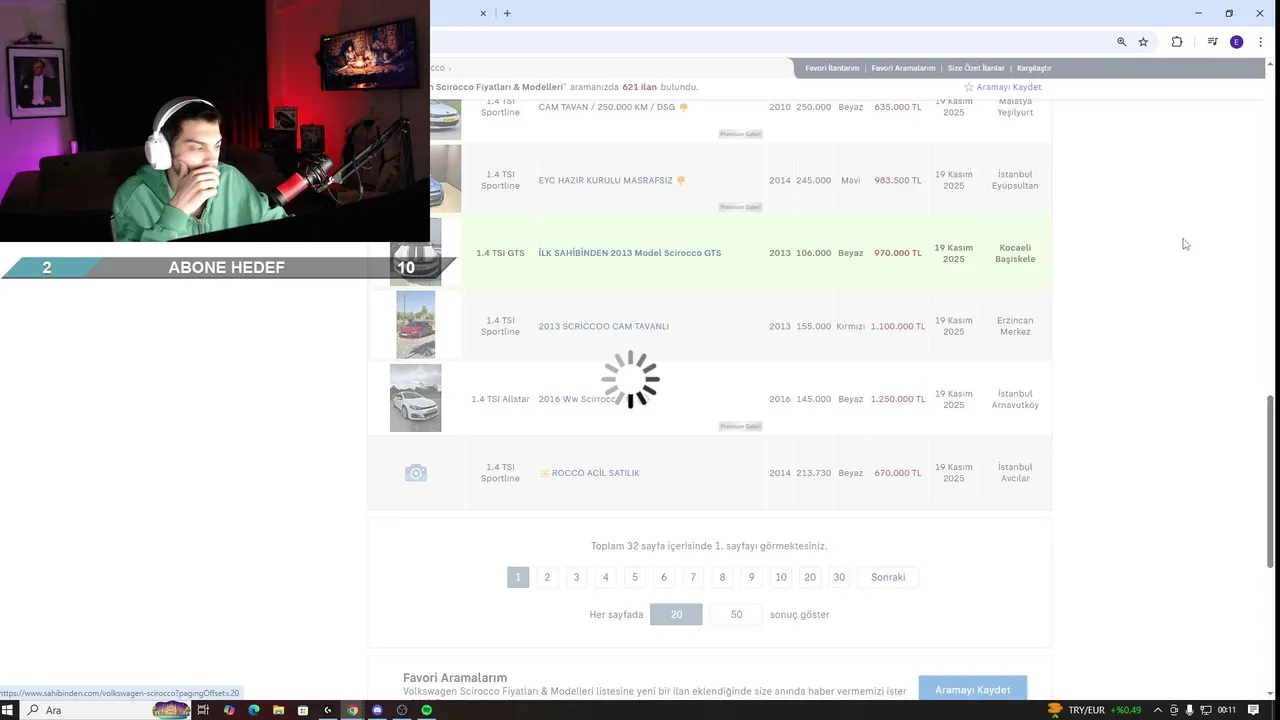Open the notification center icon

pyautogui.click(x=1253, y=710)
